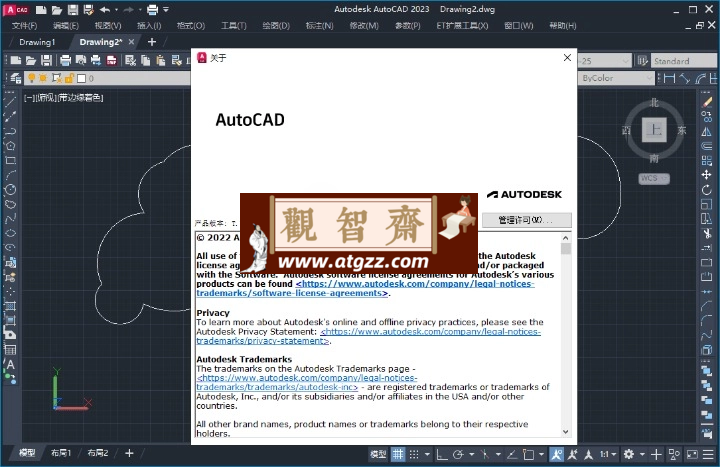Open the Standard style dropdown
The image size is (720, 467).
pyautogui.click(x=684, y=61)
